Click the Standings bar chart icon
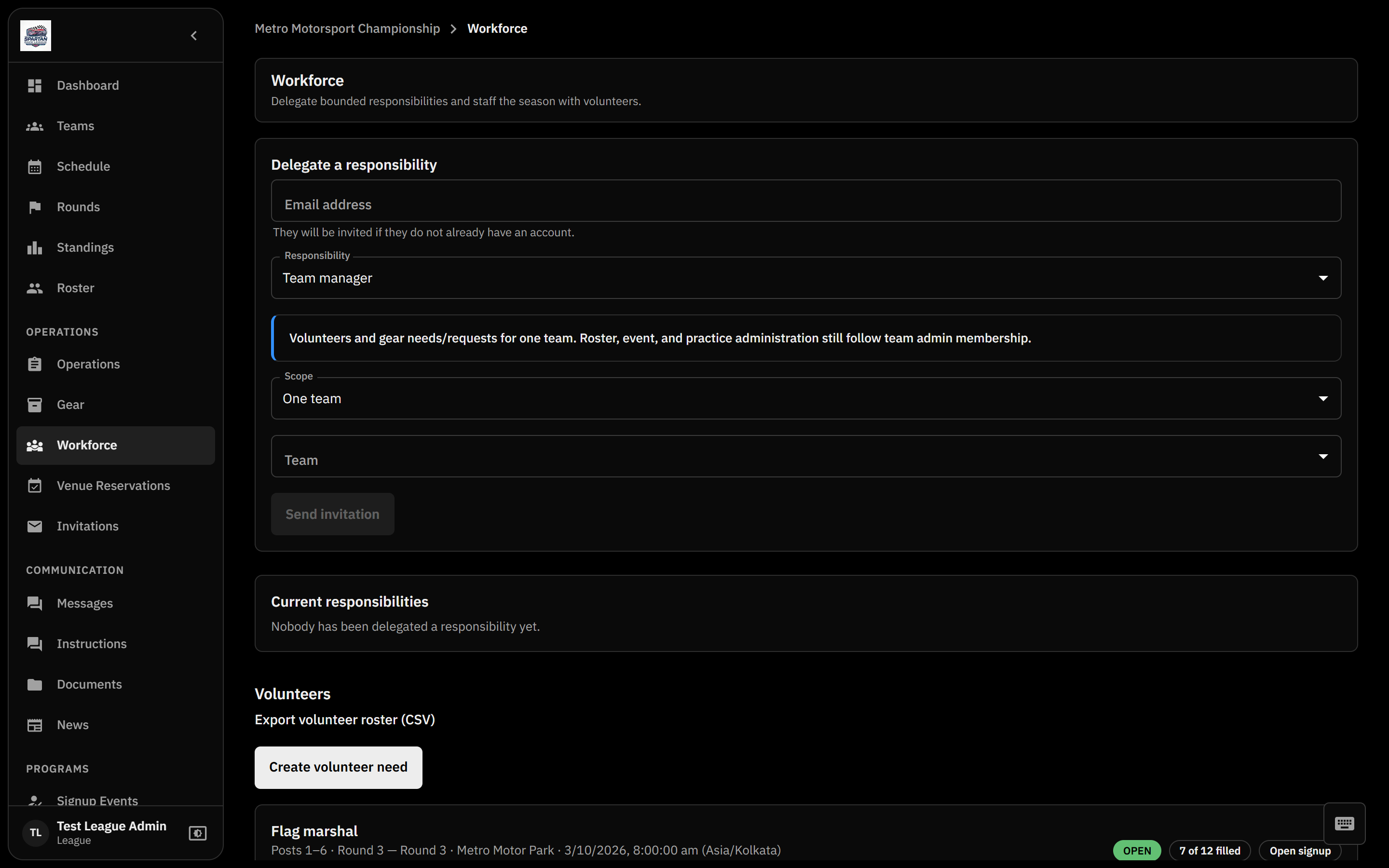The height and width of the screenshot is (868, 1389). coord(35,247)
